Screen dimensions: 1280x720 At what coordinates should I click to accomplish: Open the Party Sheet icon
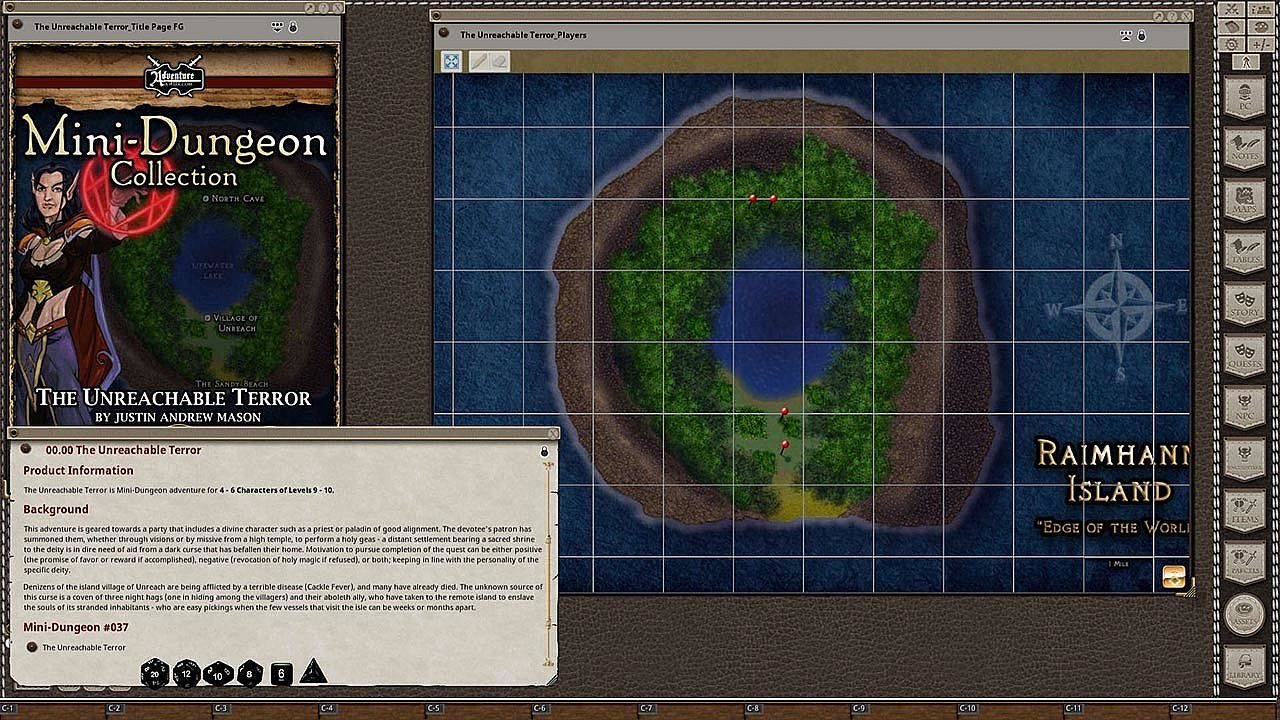tap(1261, 9)
